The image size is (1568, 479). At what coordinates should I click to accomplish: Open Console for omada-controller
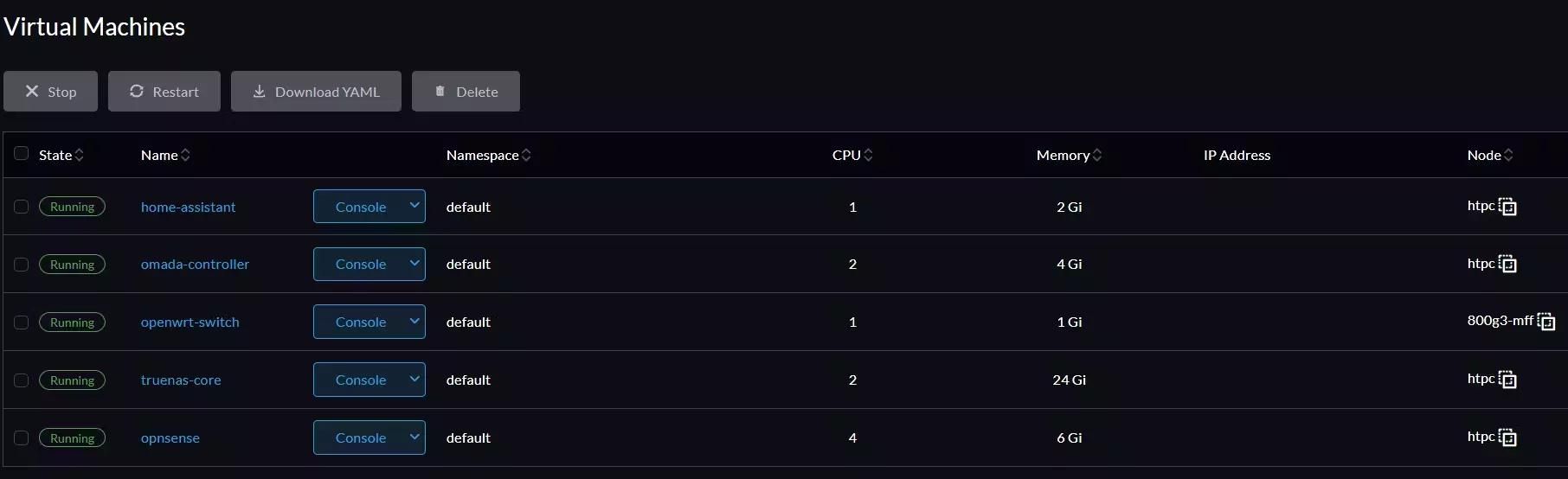360,264
